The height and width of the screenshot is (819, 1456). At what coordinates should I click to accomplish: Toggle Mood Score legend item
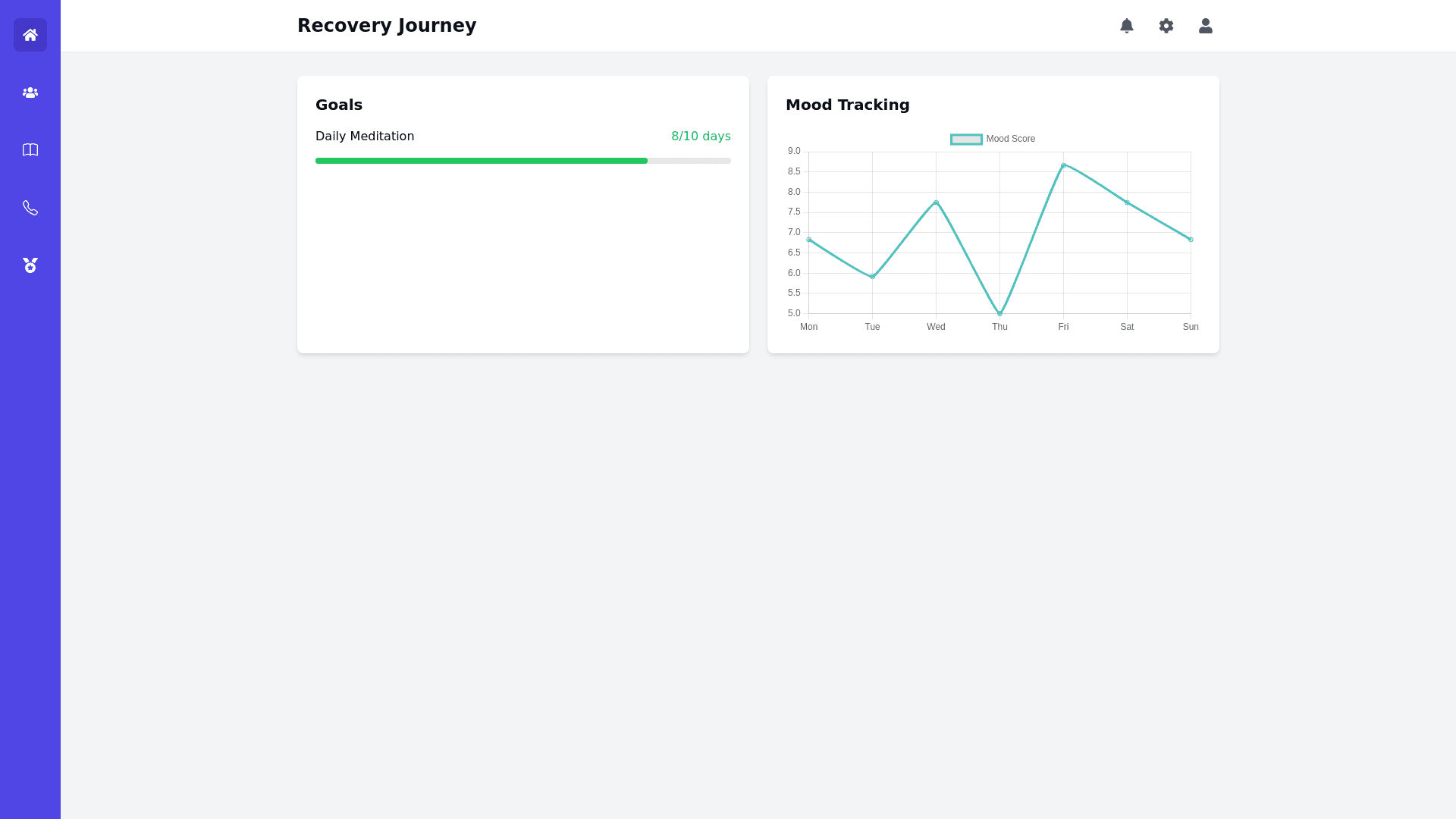(1010, 139)
